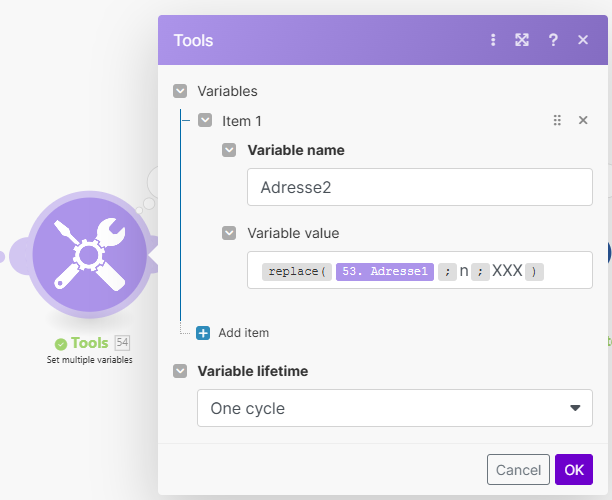612x500 pixels.
Task: Click the blue plus Add item icon
Action: [203, 333]
